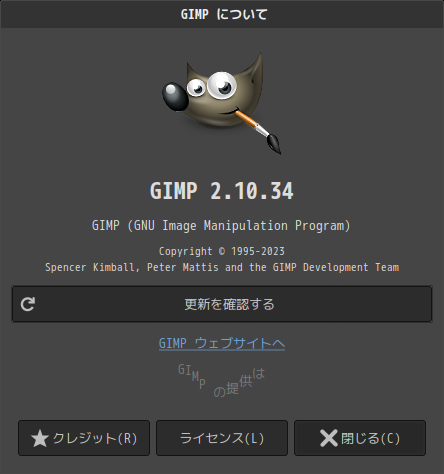The image size is (444, 474).
Task: Click the Copyright © 1995-2023 line
Action: (222, 251)
